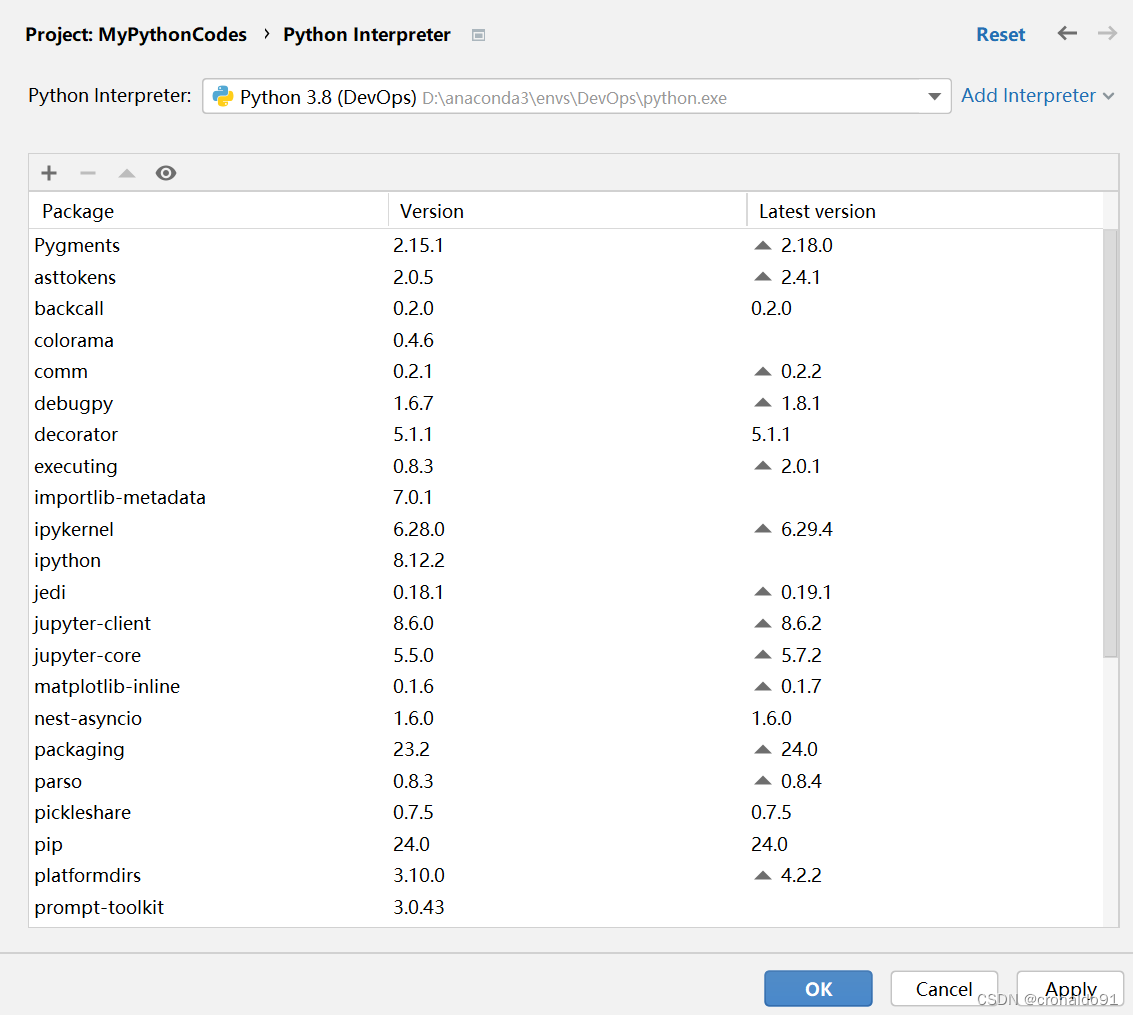Click upgrade arrow for parso latest version 0.8.4

(762, 781)
